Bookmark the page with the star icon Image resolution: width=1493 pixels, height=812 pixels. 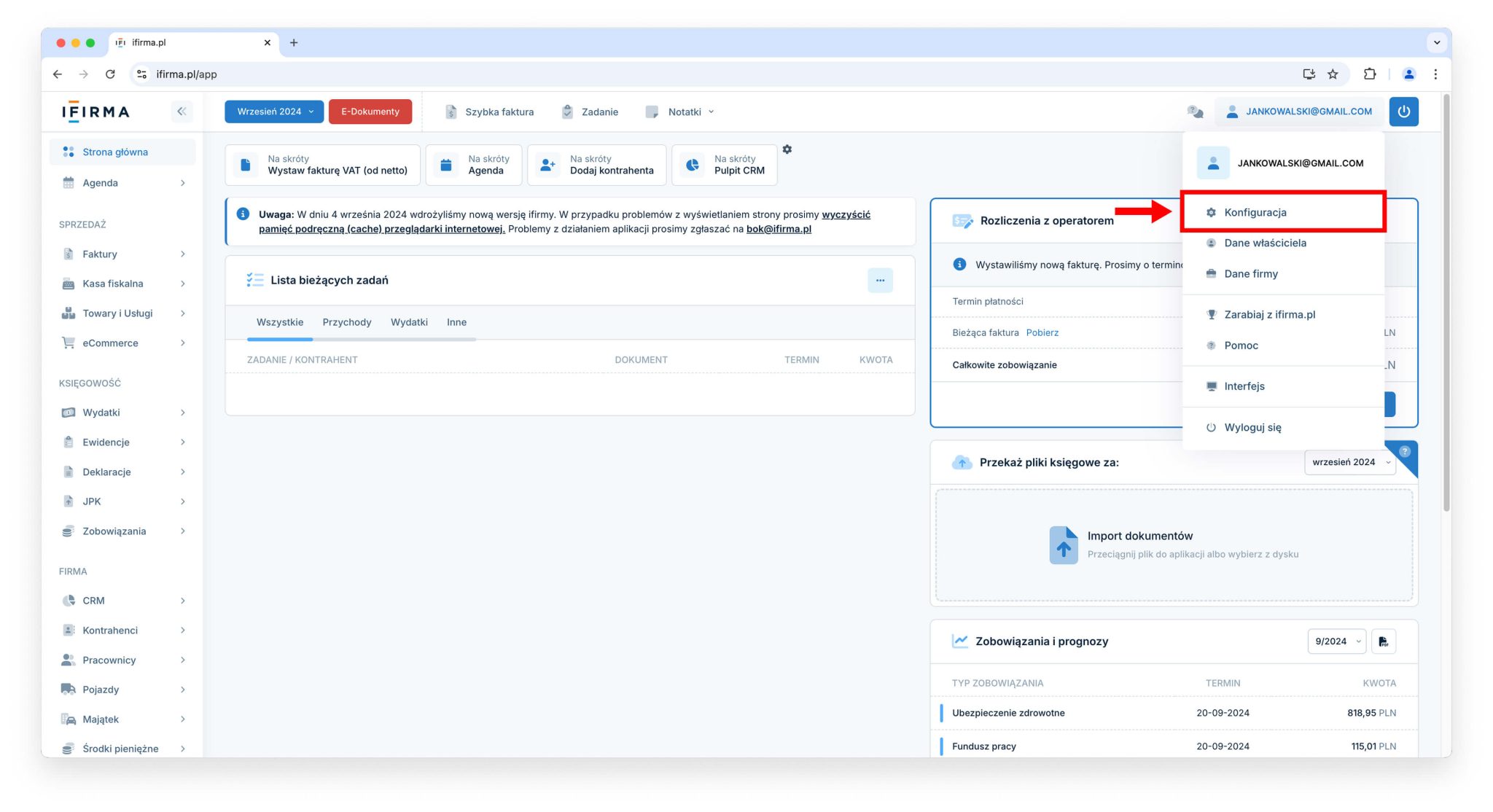(1333, 74)
